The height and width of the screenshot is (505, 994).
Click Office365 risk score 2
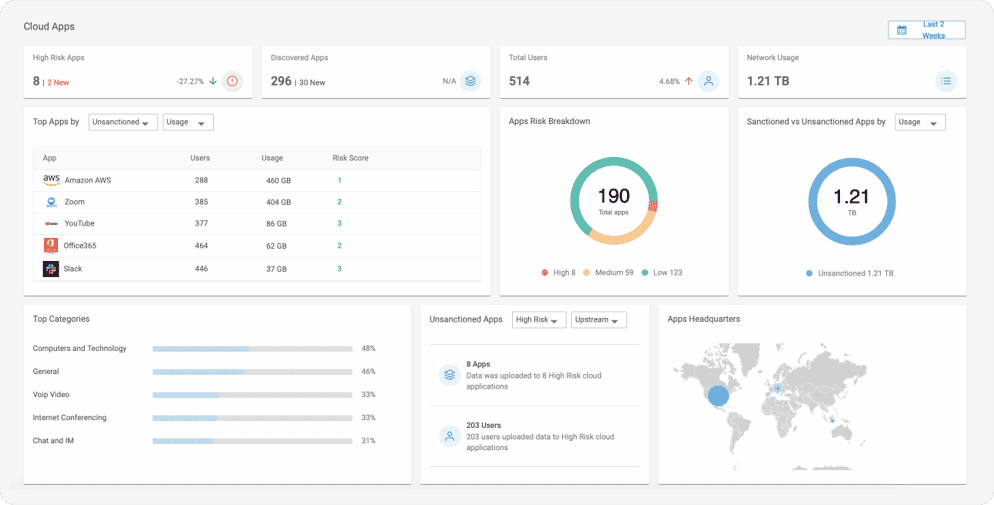339,245
